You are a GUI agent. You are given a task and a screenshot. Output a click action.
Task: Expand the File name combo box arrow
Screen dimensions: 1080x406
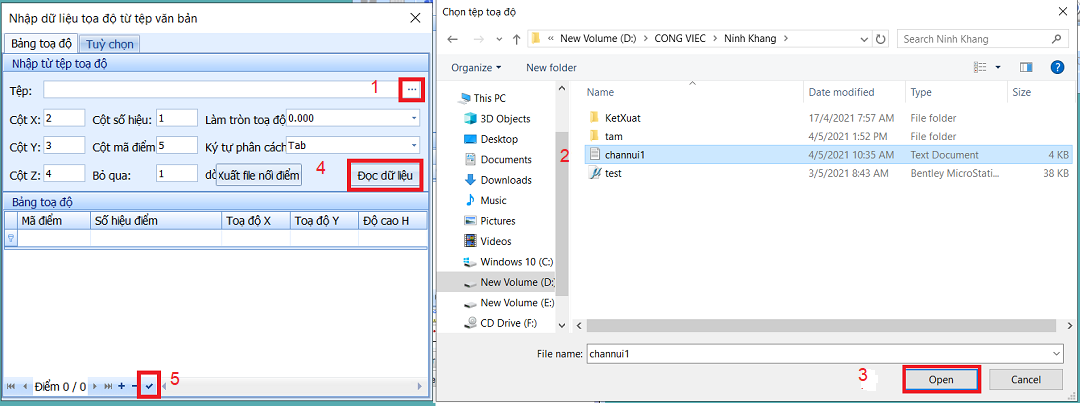(x=1056, y=353)
